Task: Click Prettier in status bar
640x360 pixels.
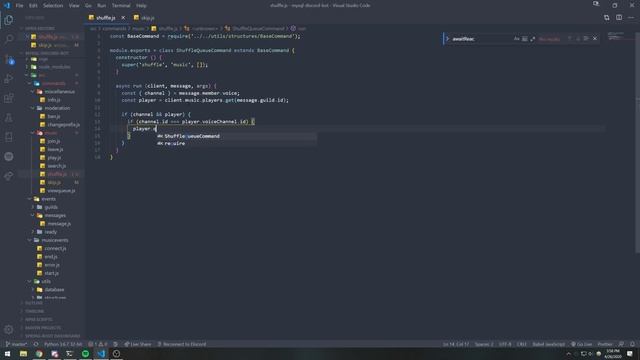Action: click(x=605, y=344)
